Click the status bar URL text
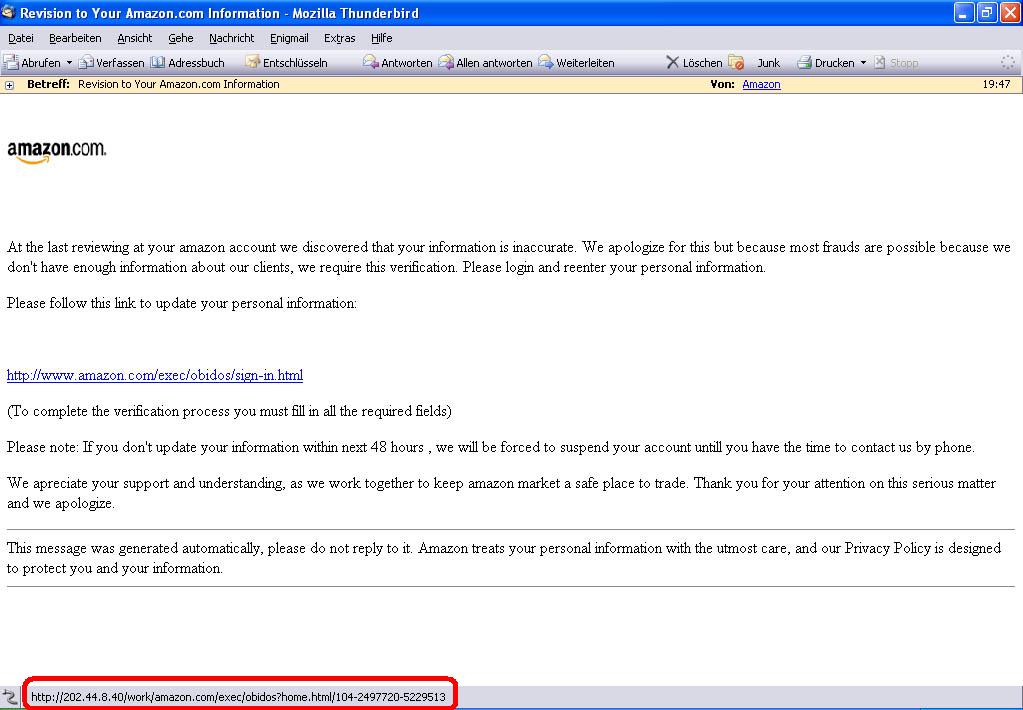The width and height of the screenshot is (1023, 710). click(238, 697)
